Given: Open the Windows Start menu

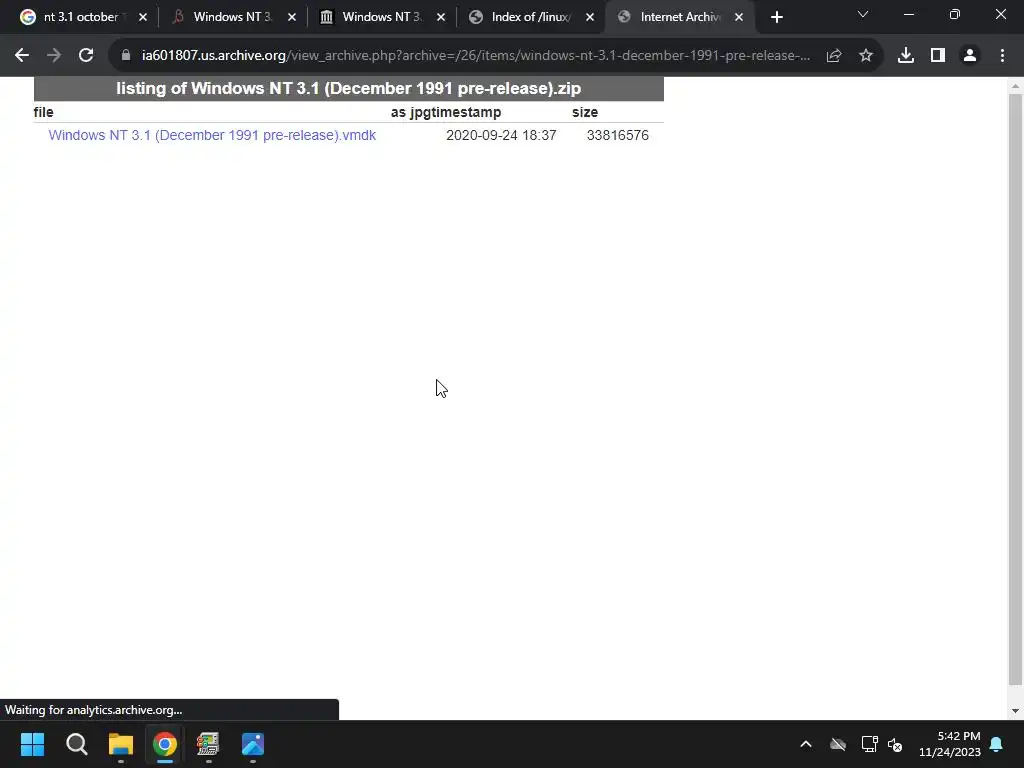Looking at the screenshot, I should pyautogui.click(x=32, y=744).
